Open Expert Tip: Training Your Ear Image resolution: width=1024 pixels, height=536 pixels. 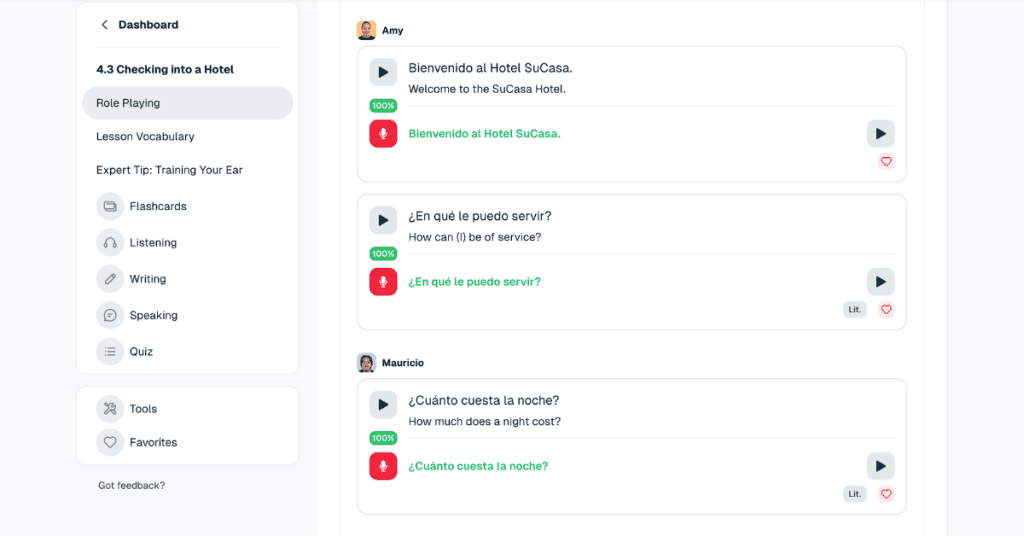click(169, 170)
